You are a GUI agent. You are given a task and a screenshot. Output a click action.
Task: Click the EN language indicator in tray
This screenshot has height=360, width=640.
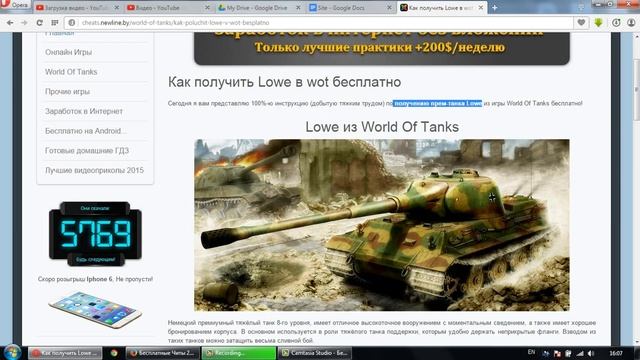531,352
